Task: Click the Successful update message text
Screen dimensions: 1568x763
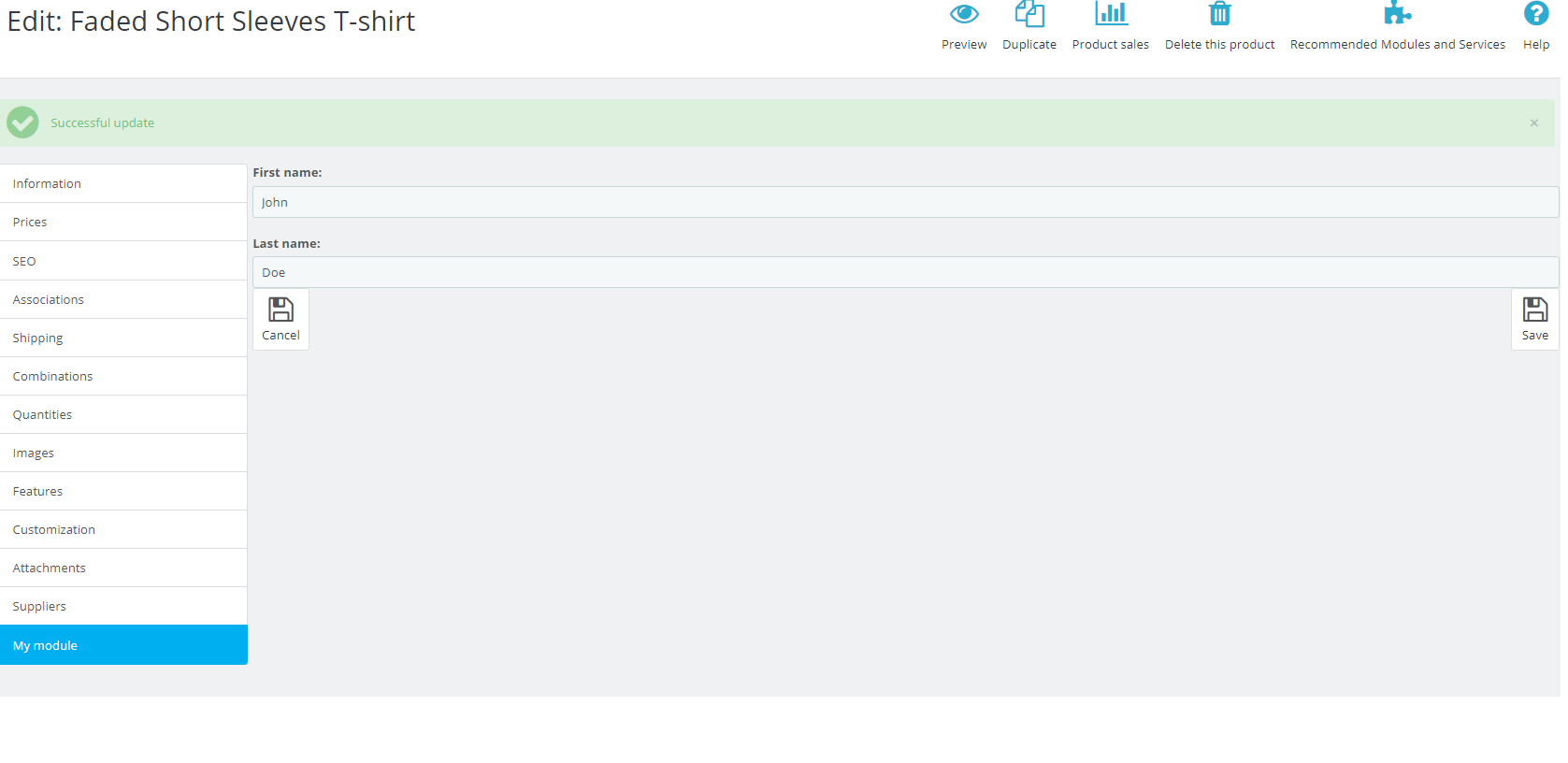Action: point(102,122)
